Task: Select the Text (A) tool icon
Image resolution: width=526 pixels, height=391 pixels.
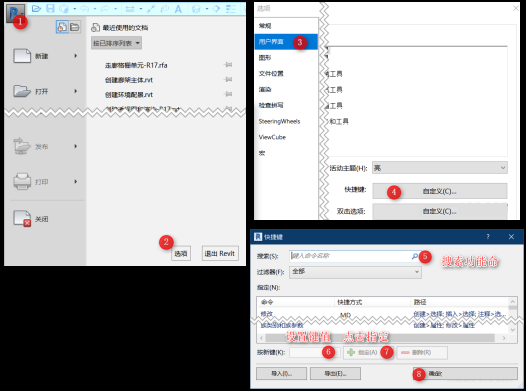Action: click(x=178, y=9)
